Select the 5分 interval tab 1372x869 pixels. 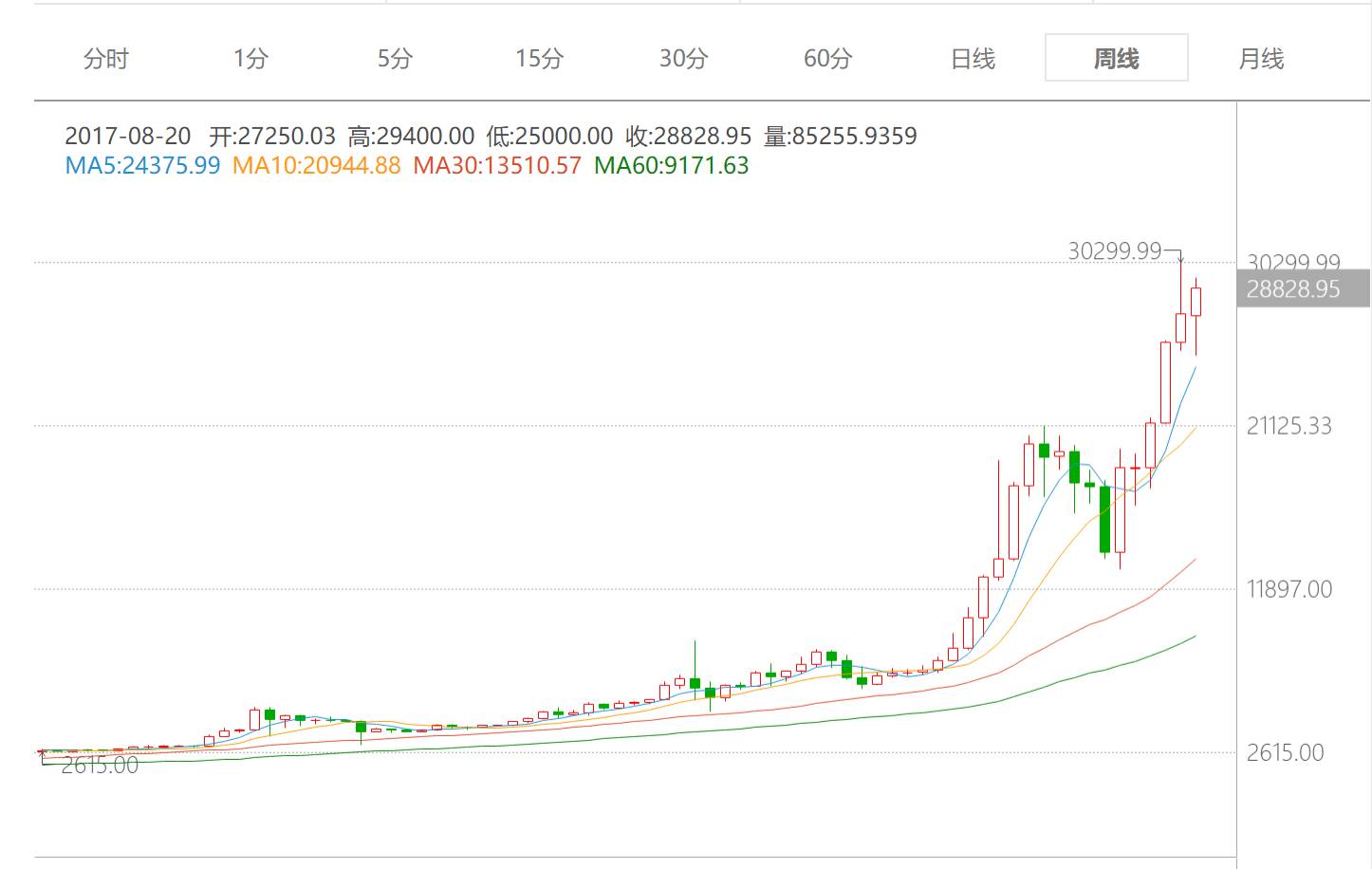pyautogui.click(x=395, y=59)
